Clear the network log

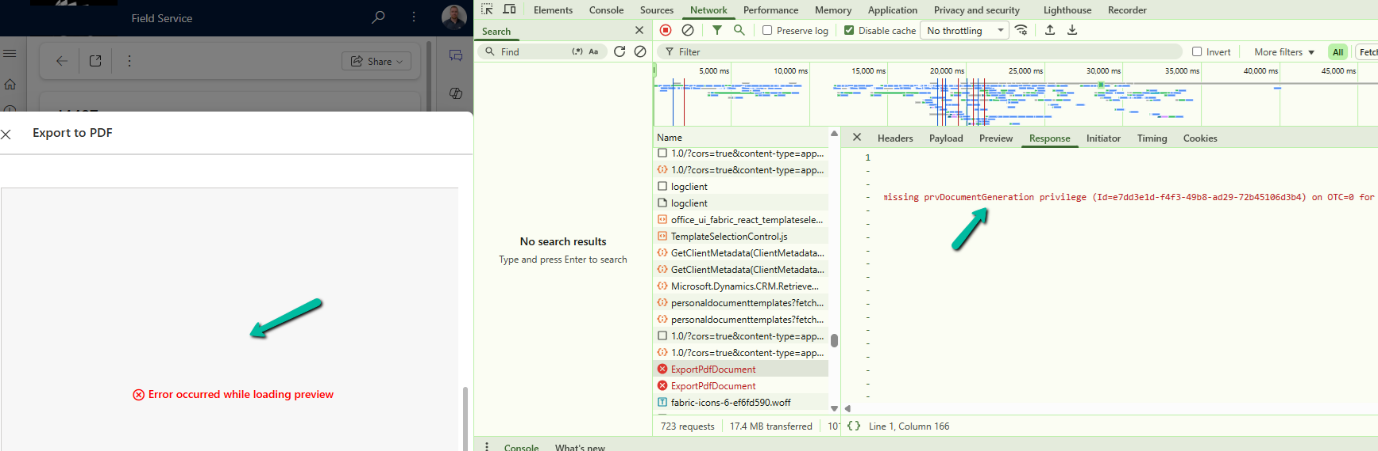(x=687, y=30)
